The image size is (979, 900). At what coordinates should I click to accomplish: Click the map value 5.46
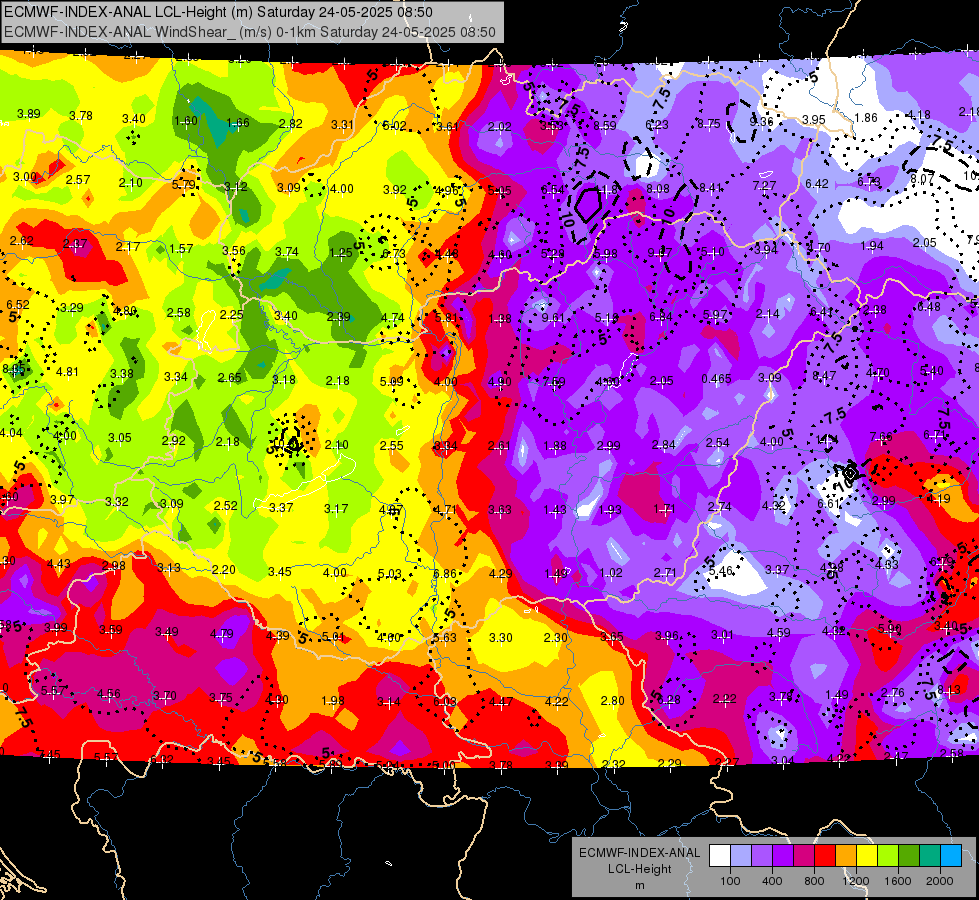pos(721,570)
